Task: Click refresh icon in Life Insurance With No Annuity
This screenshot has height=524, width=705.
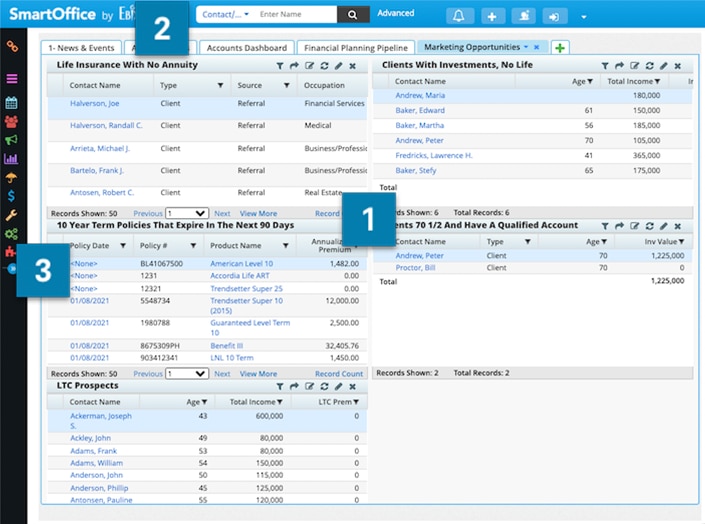Action: (x=324, y=66)
